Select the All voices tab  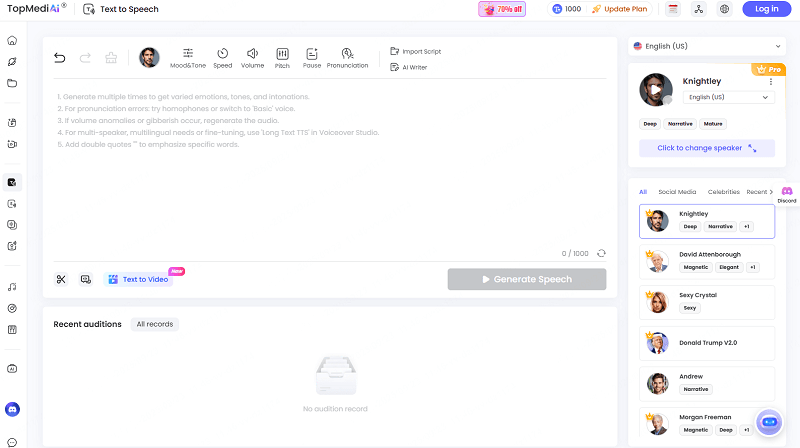click(643, 192)
